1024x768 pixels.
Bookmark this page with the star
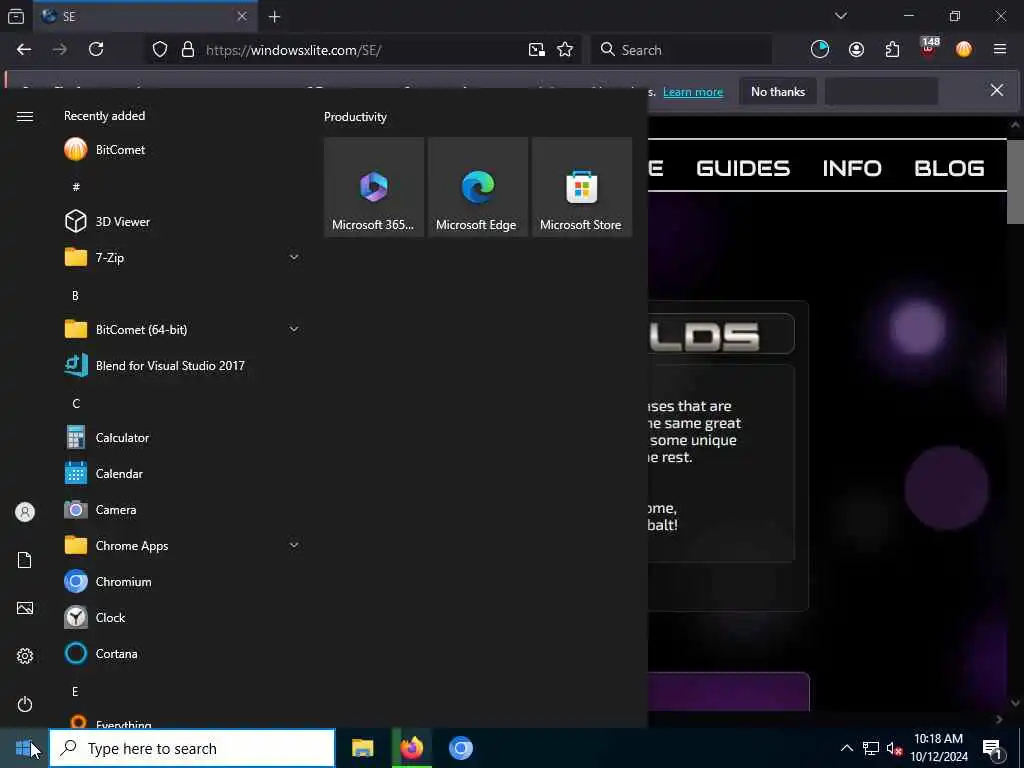(565, 50)
